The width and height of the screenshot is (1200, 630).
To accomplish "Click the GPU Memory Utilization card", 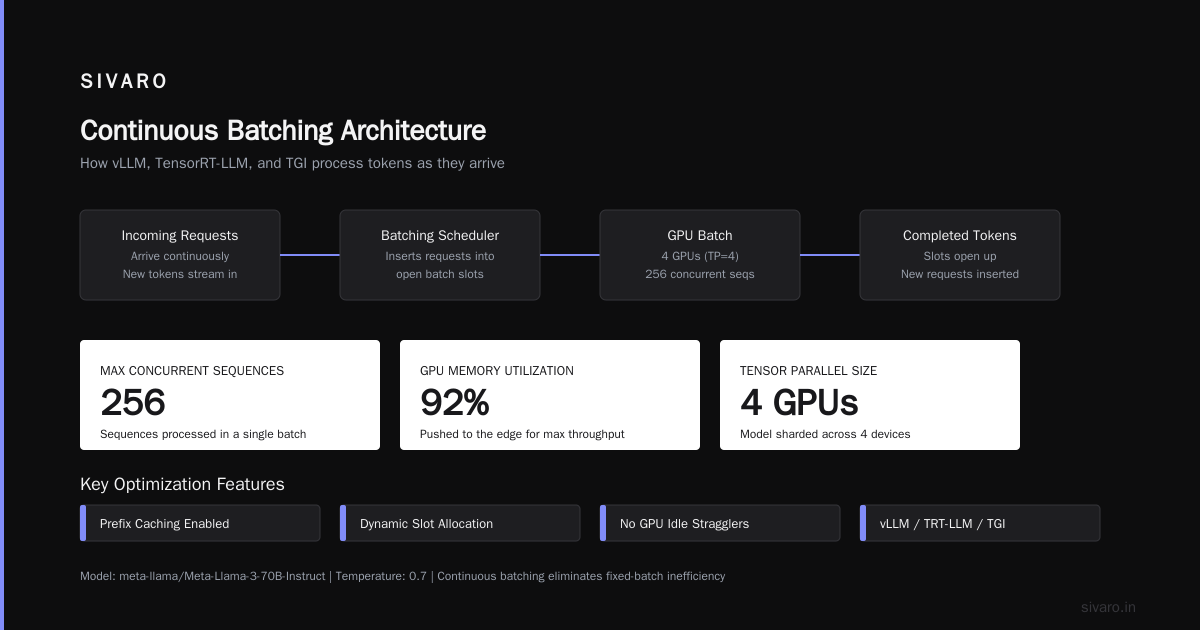I will tap(550, 395).
